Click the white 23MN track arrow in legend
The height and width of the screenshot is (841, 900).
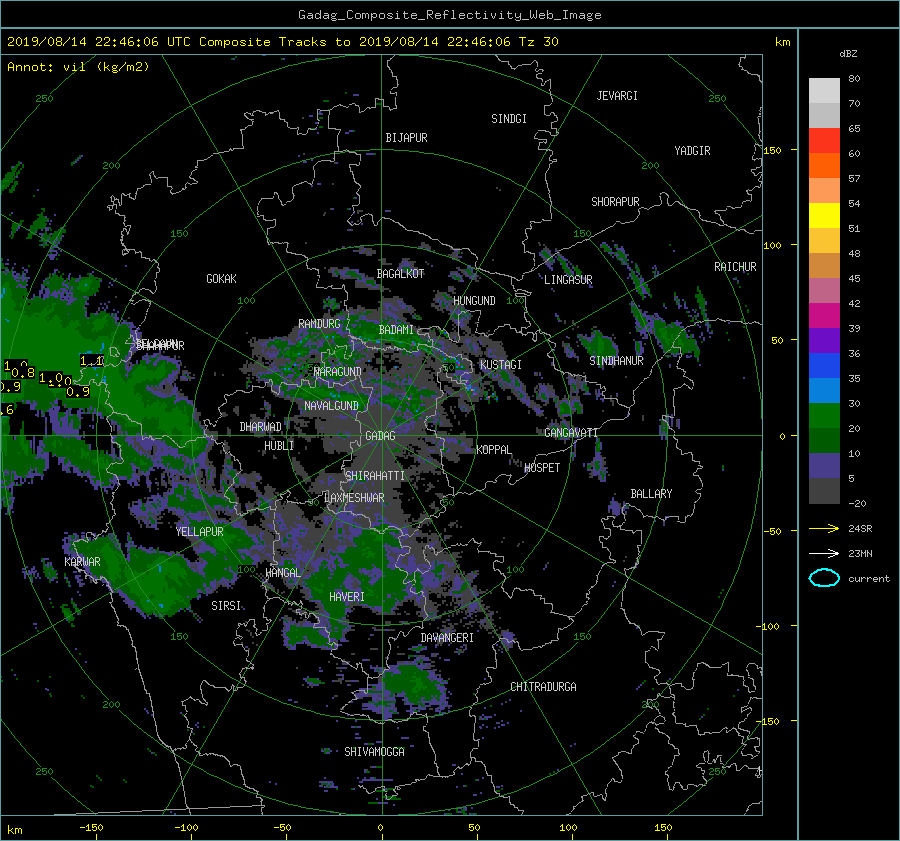(x=824, y=553)
